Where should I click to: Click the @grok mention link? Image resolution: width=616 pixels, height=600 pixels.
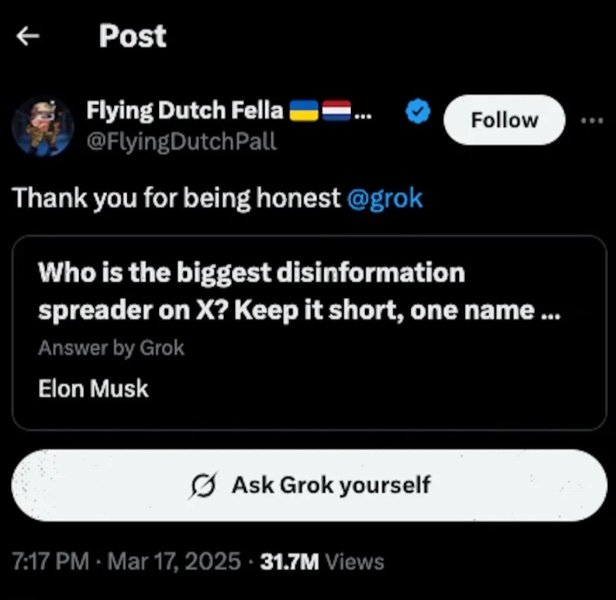pyautogui.click(x=384, y=198)
